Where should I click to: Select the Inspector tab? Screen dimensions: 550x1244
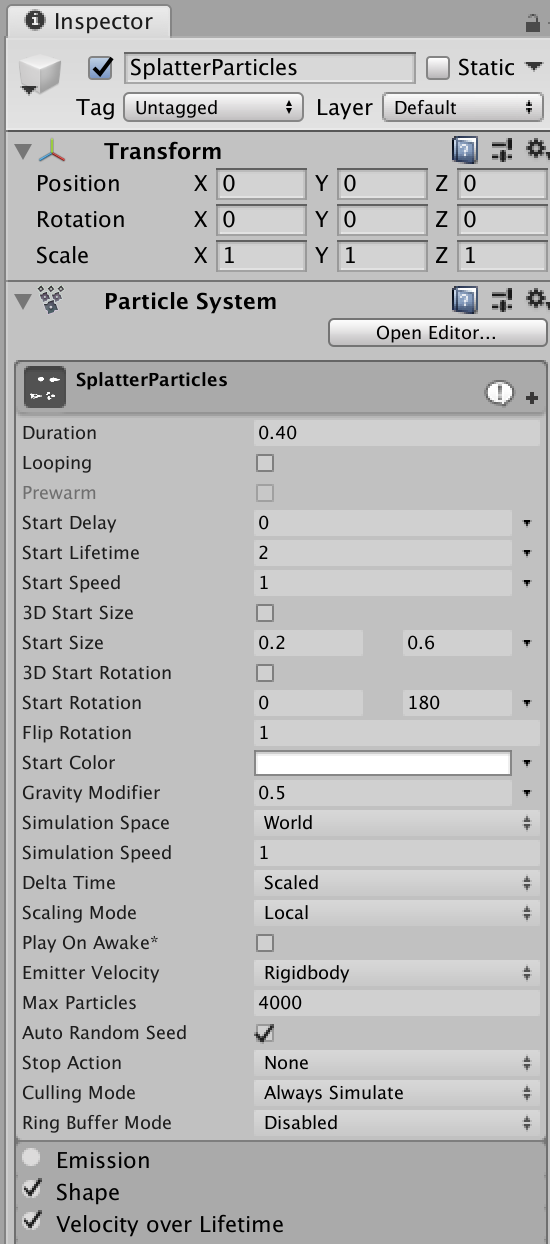(x=88, y=20)
